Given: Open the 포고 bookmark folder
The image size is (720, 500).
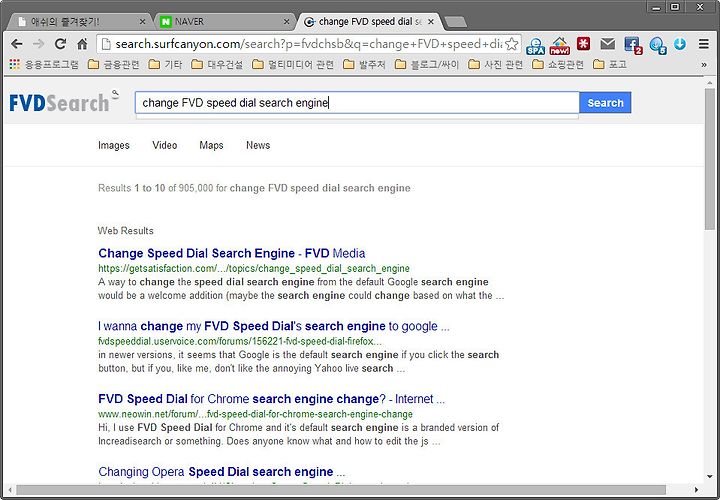Looking at the screenshot, I should [610, 65].
